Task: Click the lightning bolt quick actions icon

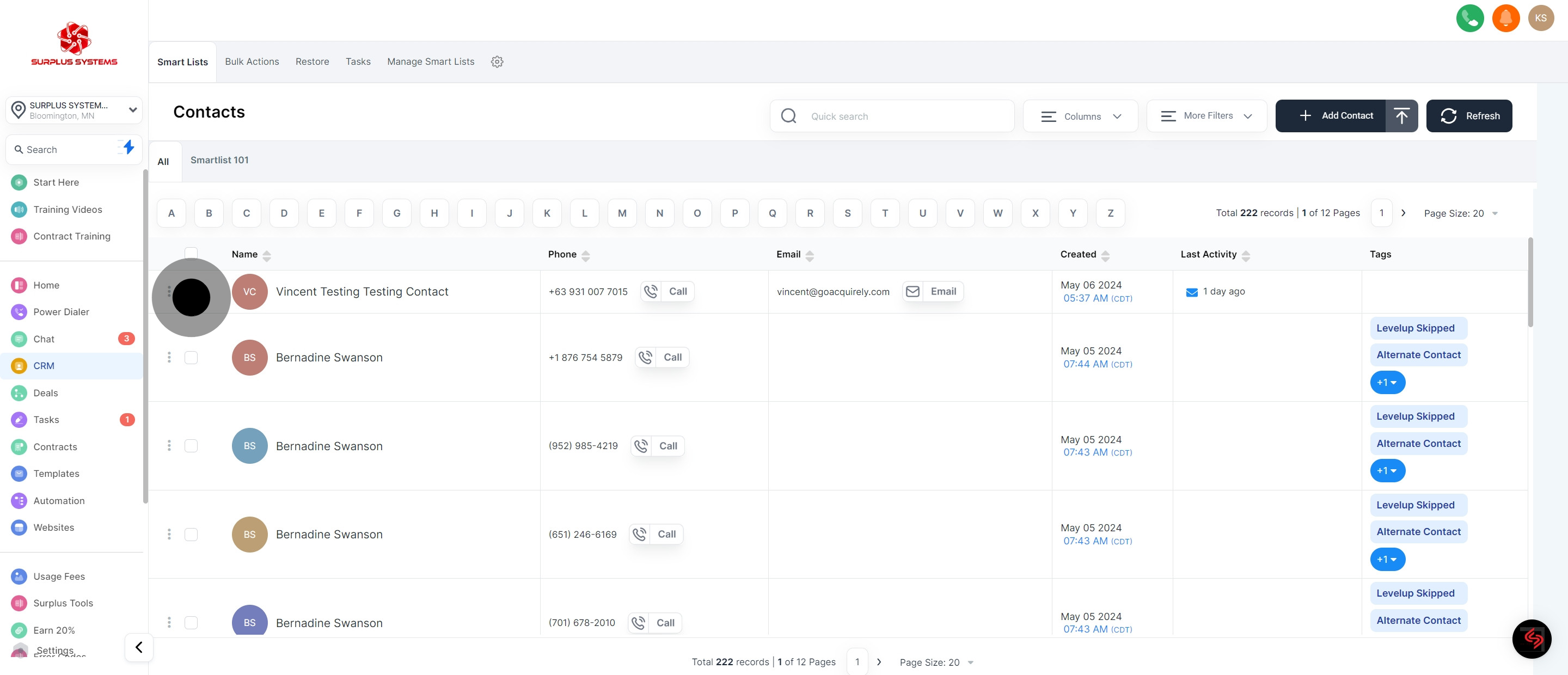Action: click(x=128, y=148)
